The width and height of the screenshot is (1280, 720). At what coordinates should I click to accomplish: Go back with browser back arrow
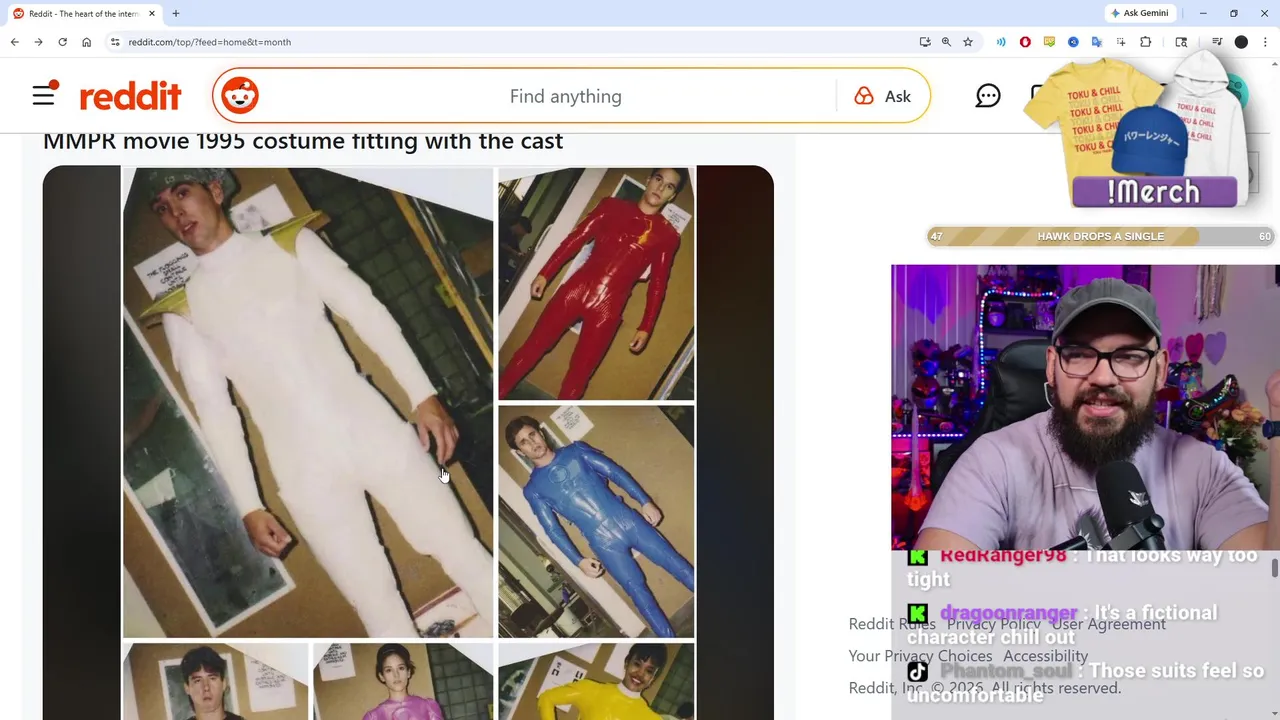tap(14, 42)
